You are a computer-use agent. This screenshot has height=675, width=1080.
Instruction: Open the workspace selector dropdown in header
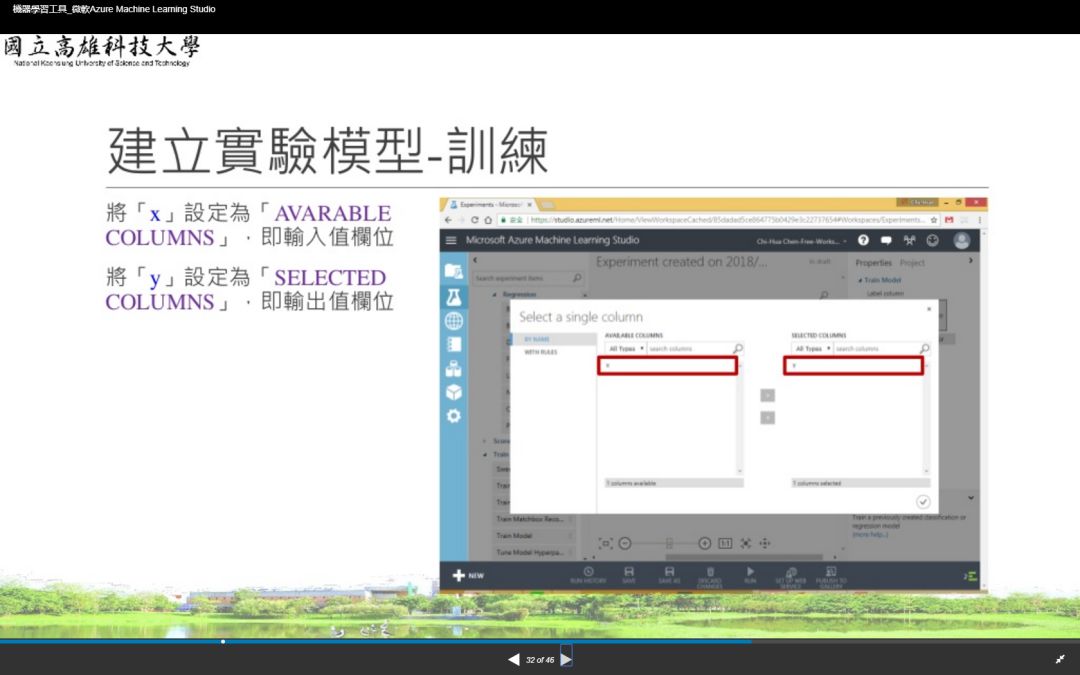point(802,241)
